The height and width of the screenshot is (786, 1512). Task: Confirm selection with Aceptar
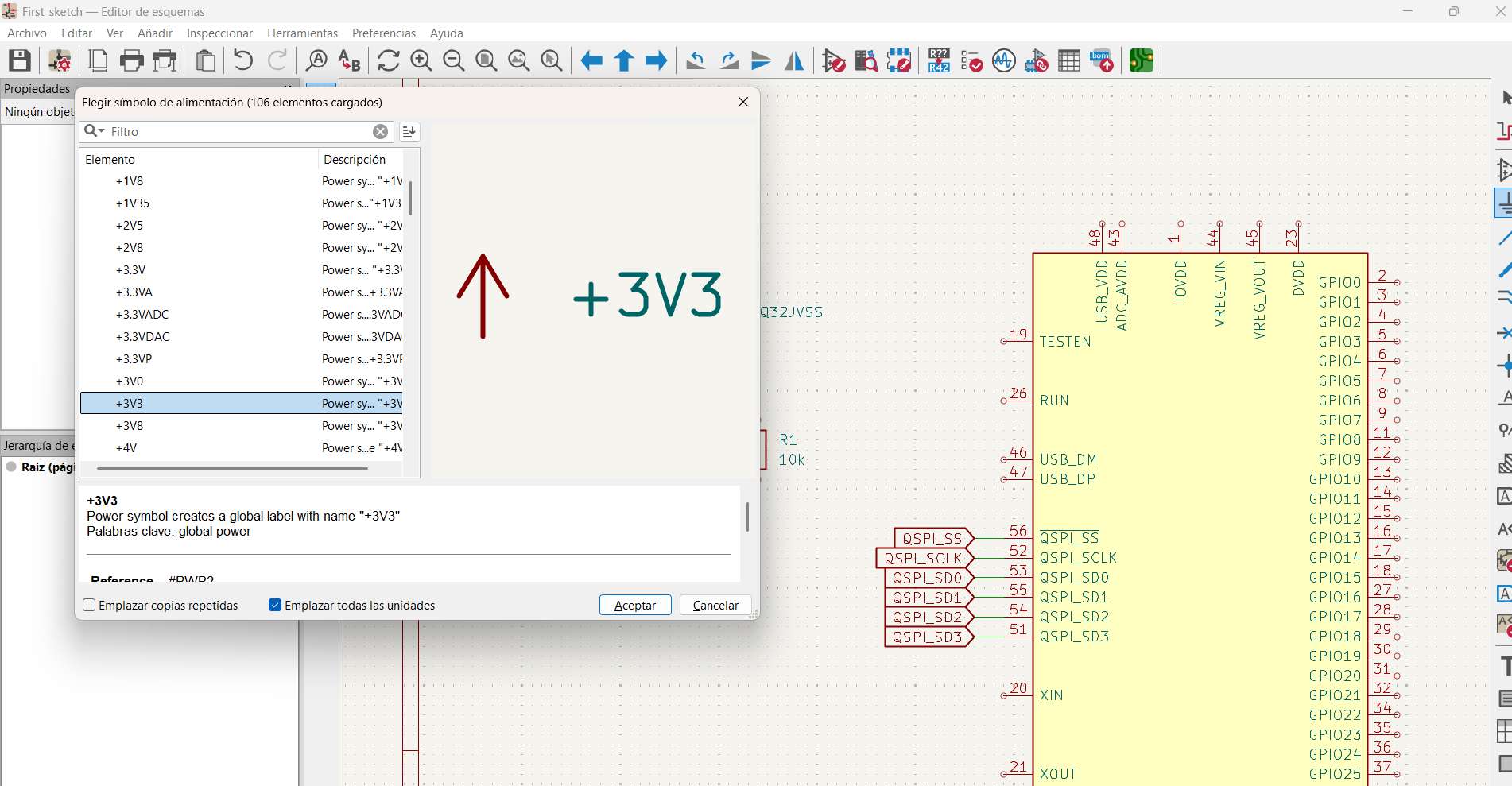(634, 605)
